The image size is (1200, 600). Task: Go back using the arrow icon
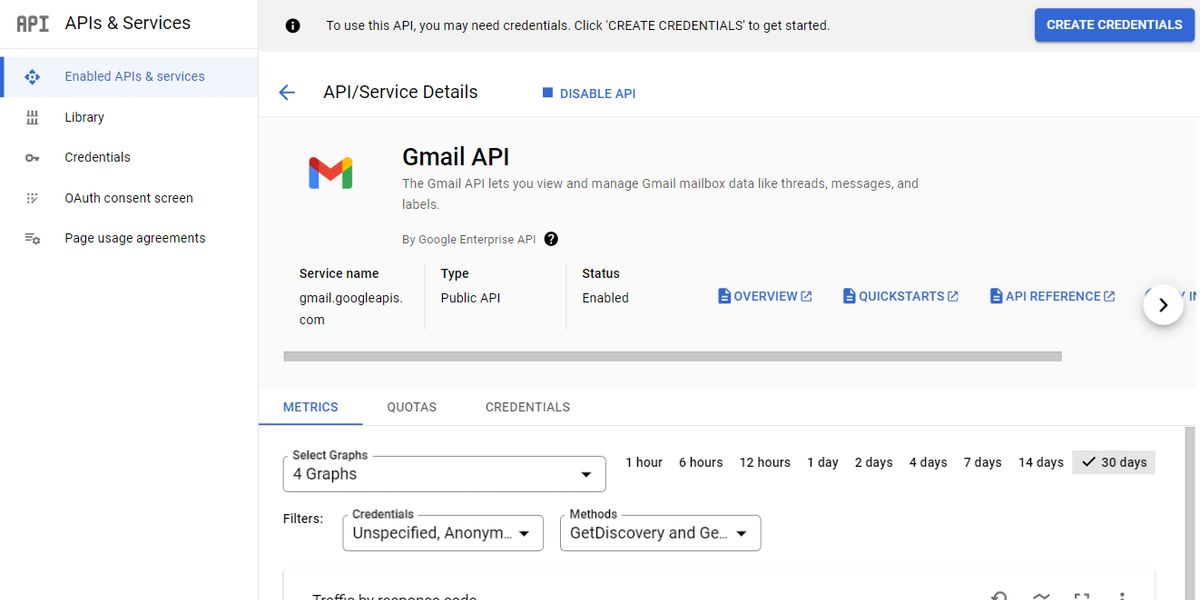(287, 93)
